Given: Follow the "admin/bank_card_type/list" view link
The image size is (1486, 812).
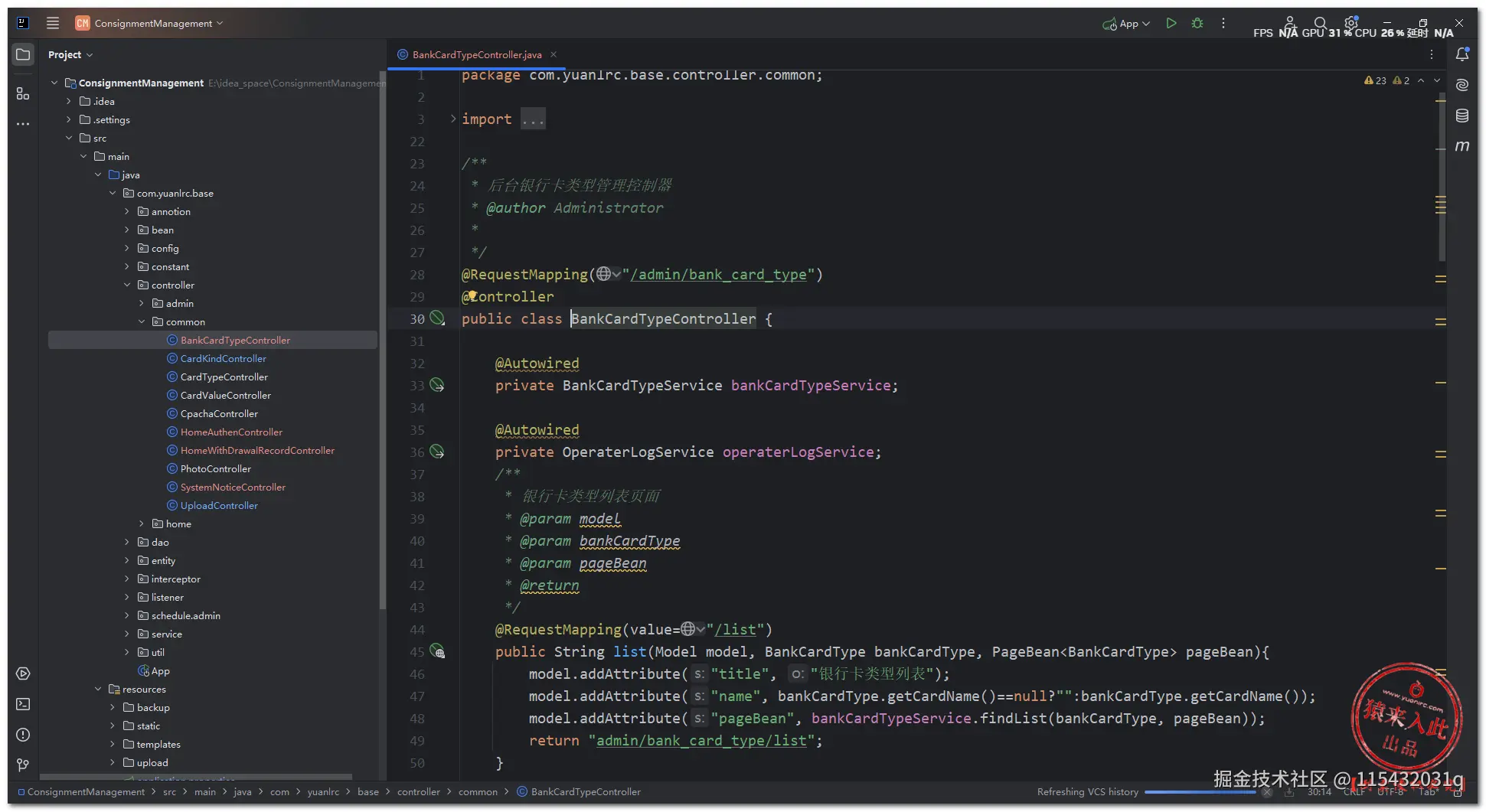Looking at the screenshot, I should (x=701, y=740).
